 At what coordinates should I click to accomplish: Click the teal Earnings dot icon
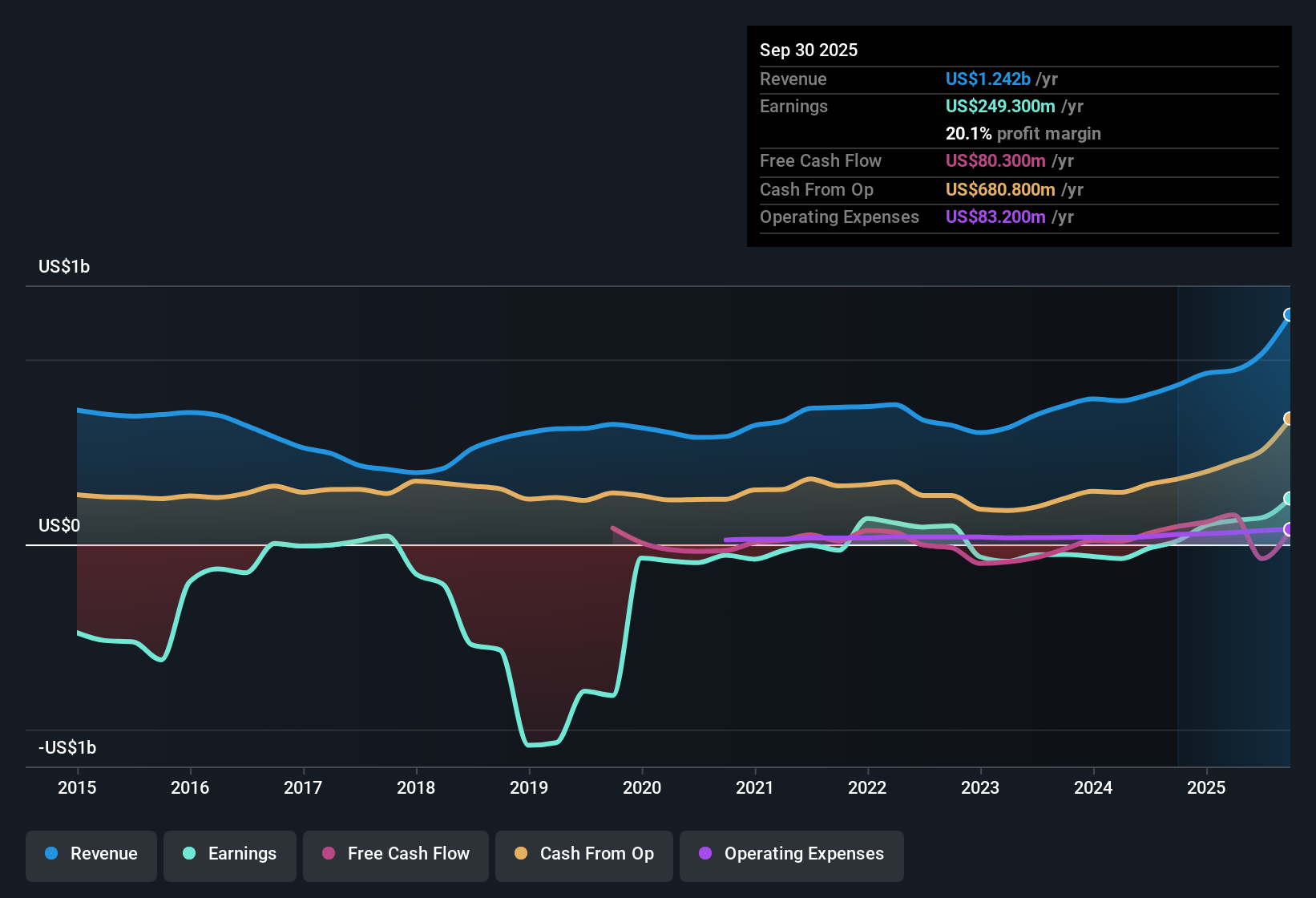(189, 854)
